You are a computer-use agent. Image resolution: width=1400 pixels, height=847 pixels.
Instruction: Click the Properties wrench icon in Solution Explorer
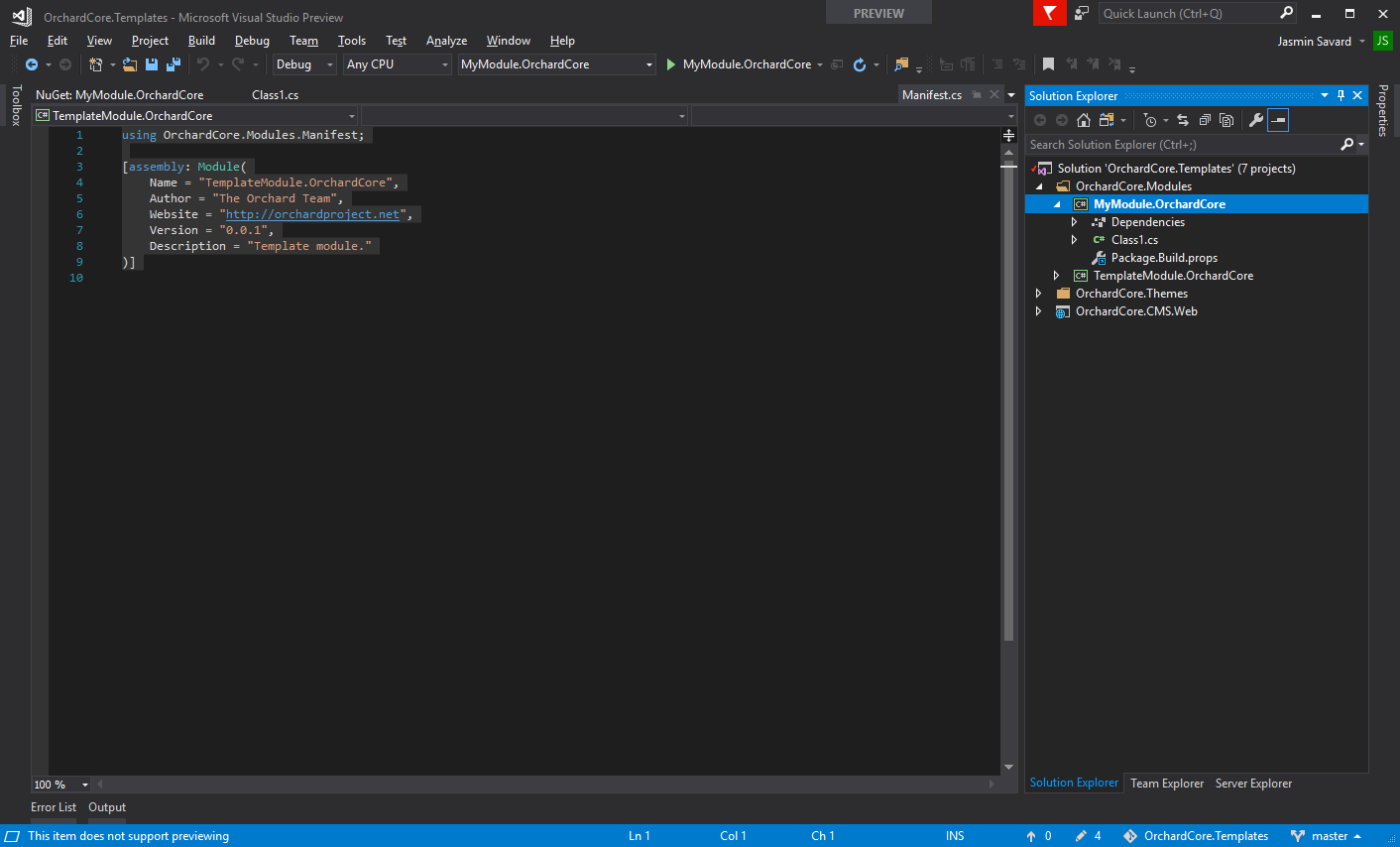coord(1256,120)
